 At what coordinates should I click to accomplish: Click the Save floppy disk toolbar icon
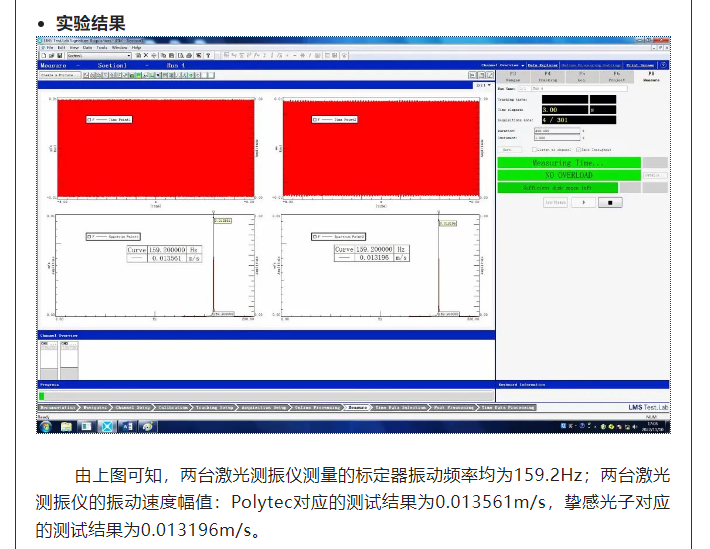coord(59,56)
